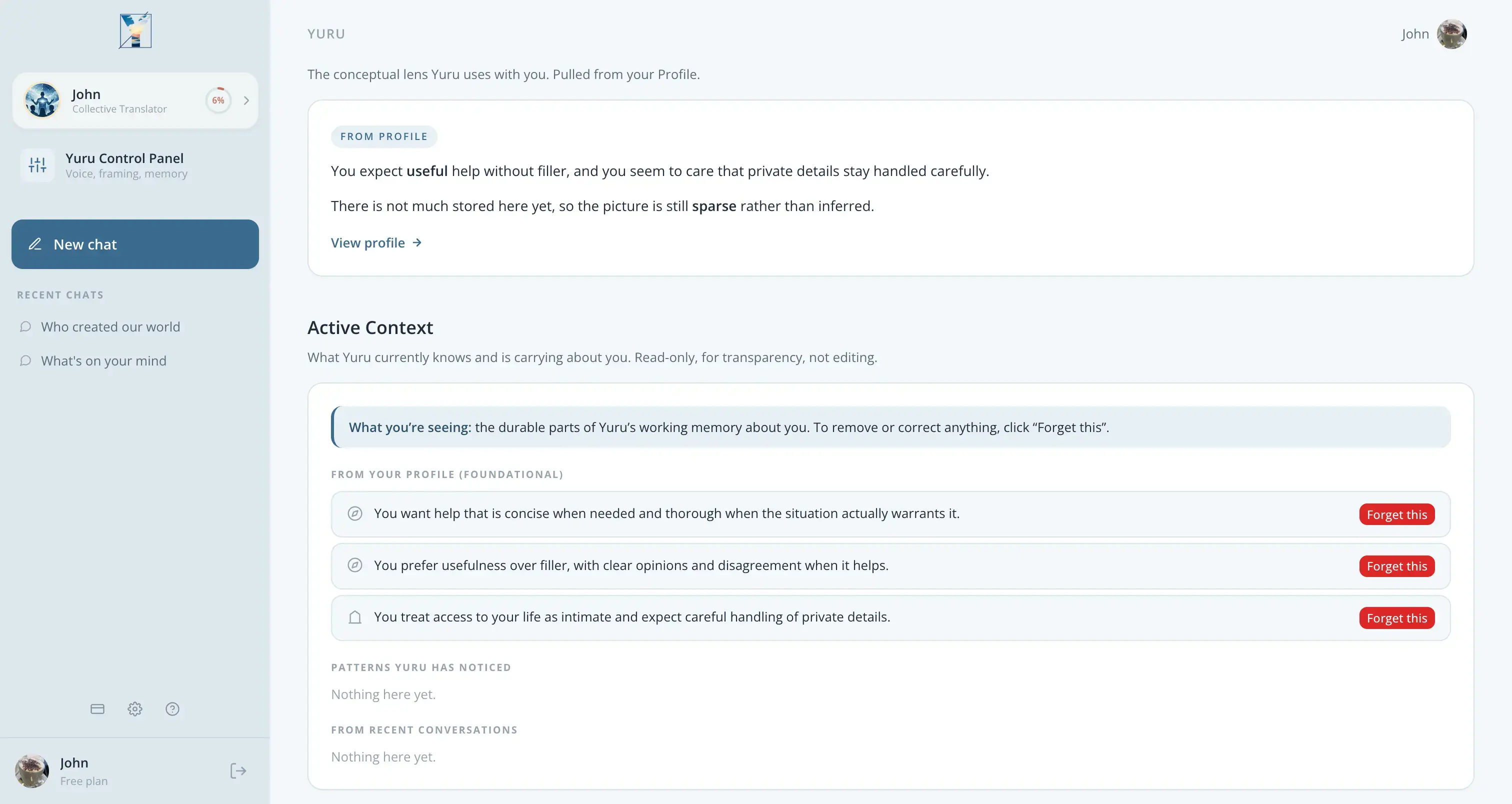This screenshot has height=804, width=1512.
Task: Click the Active Context heading
Action: (370, 327)
